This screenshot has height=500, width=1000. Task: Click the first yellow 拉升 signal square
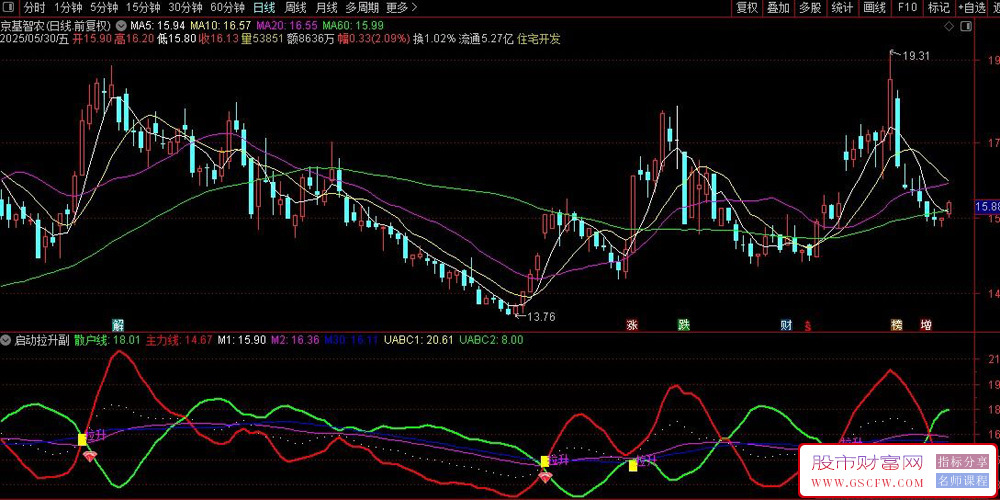click(82, 439)
